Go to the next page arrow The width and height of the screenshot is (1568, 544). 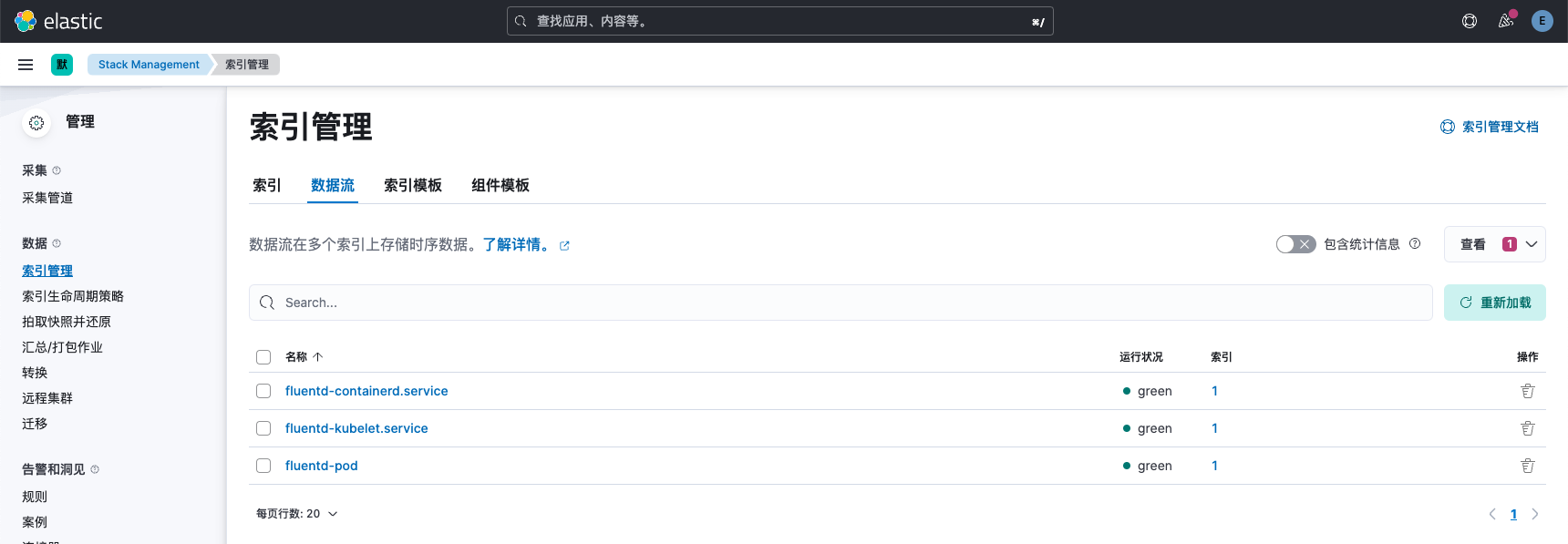pyautogui.click(x=1535, y=514)
